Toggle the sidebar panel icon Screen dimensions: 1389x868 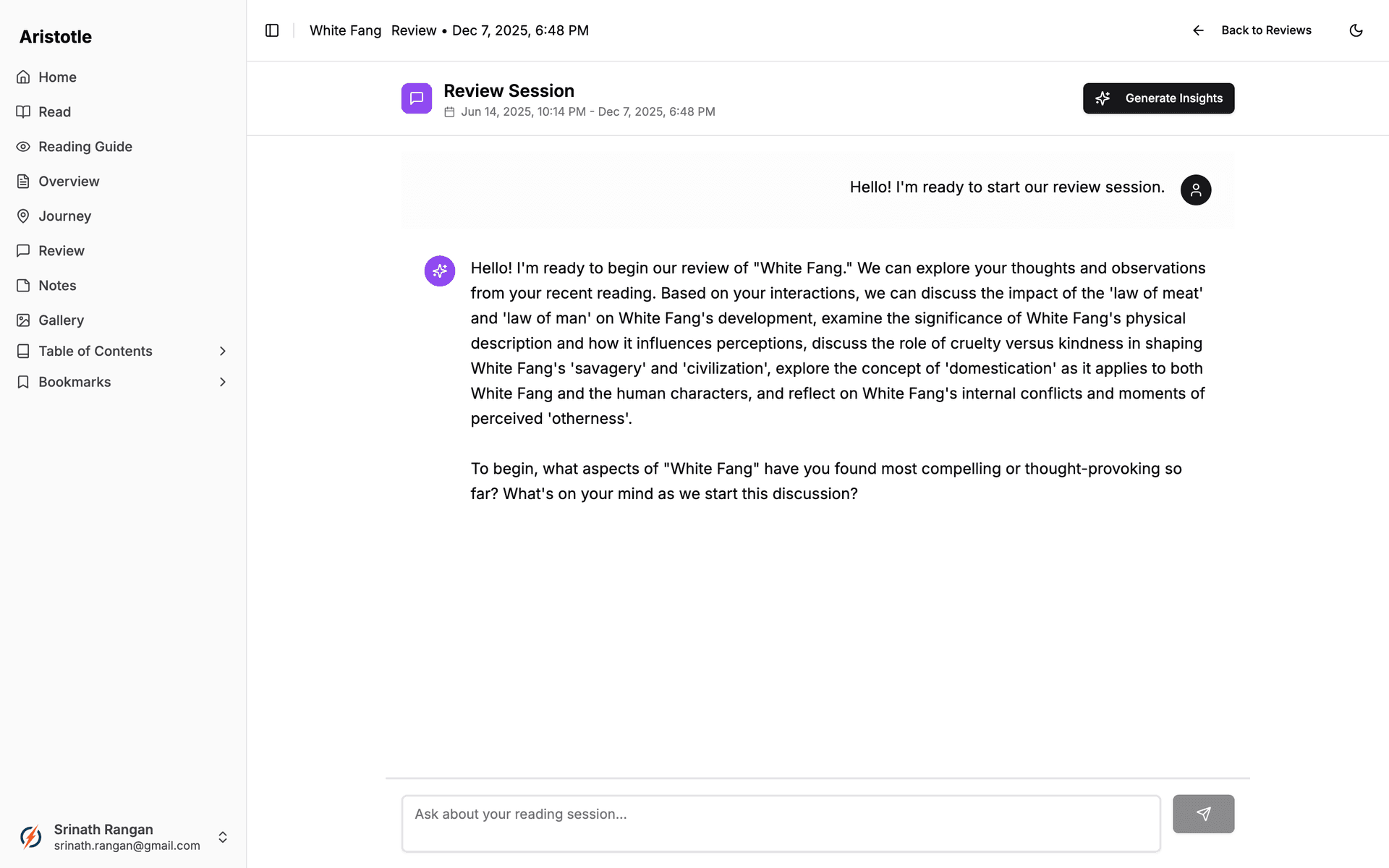(272, 30)
